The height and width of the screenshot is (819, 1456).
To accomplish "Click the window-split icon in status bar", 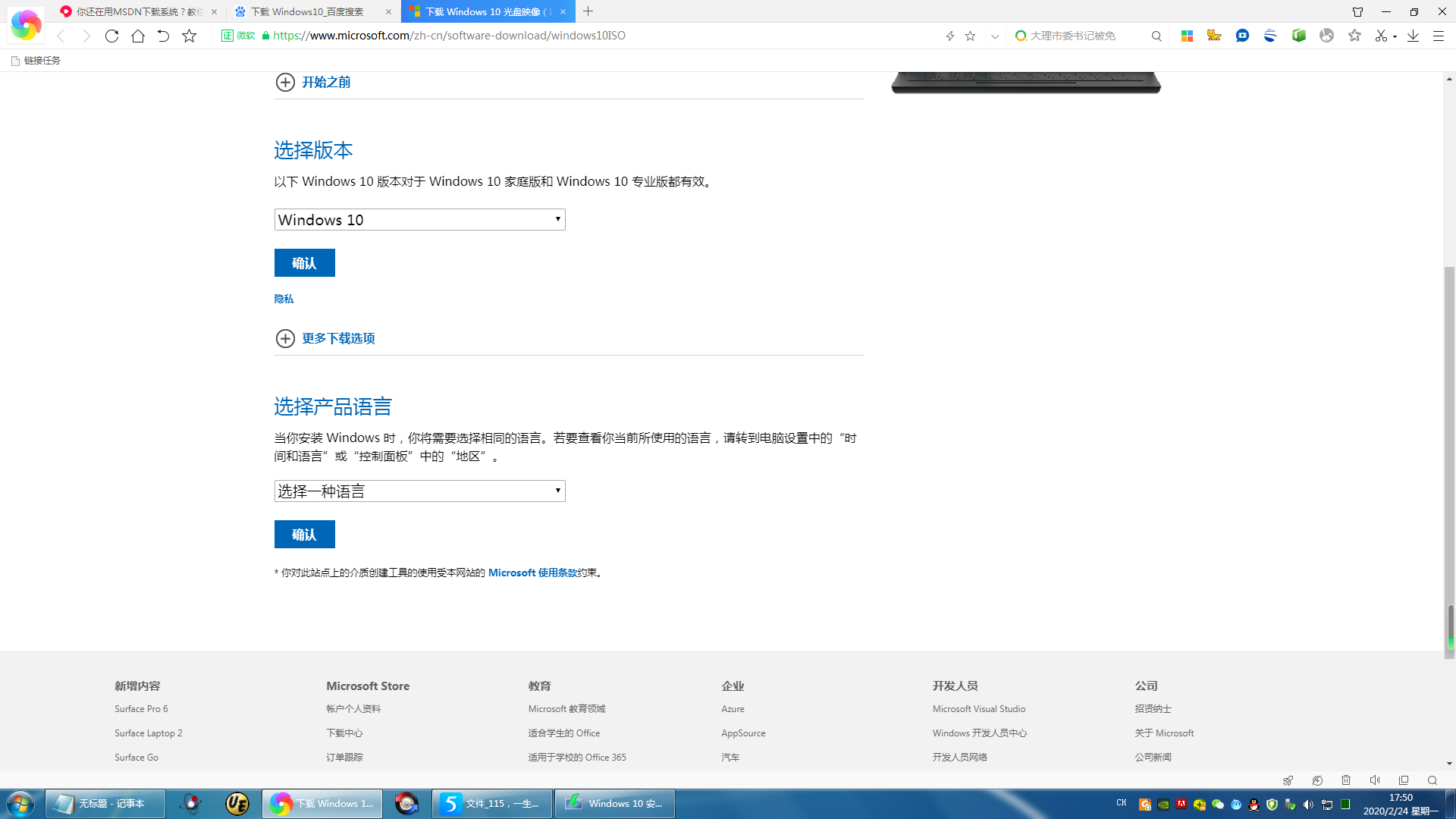I will pyautogui.click(x=1404, y=780).
